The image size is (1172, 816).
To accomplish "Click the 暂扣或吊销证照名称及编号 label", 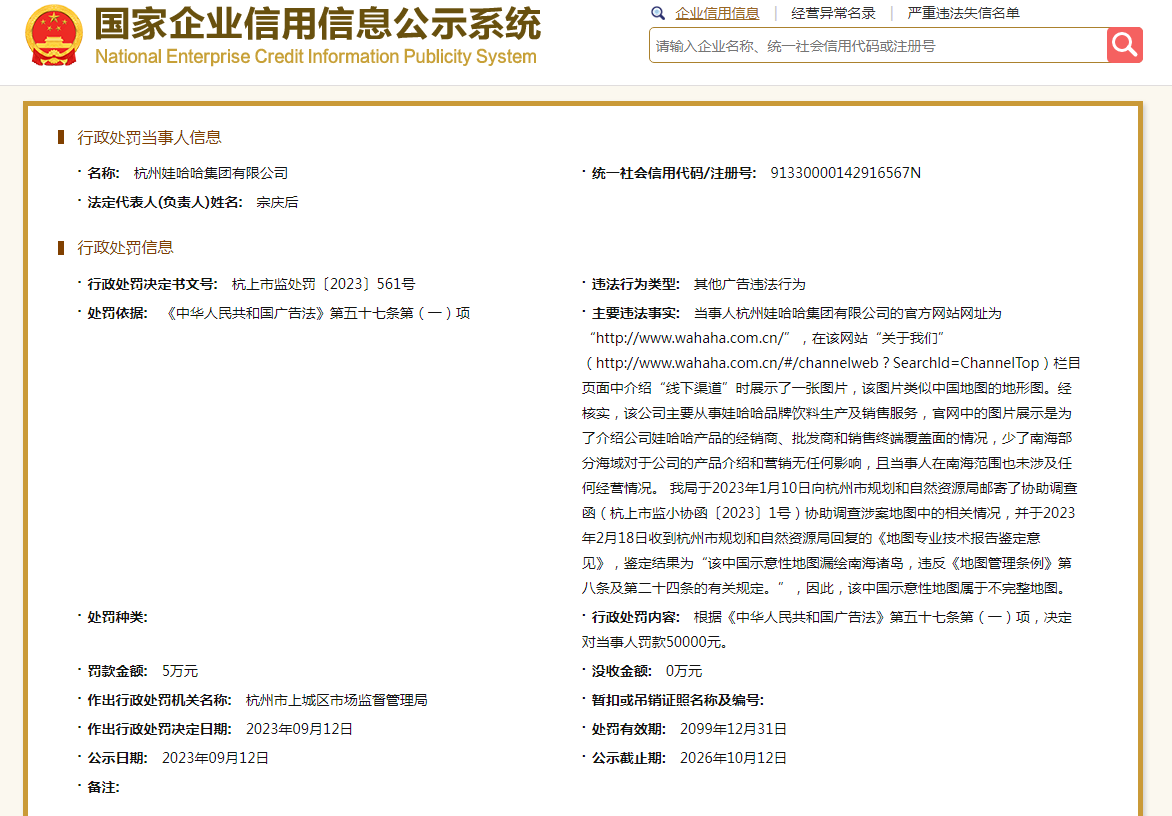I will point(678,700).
